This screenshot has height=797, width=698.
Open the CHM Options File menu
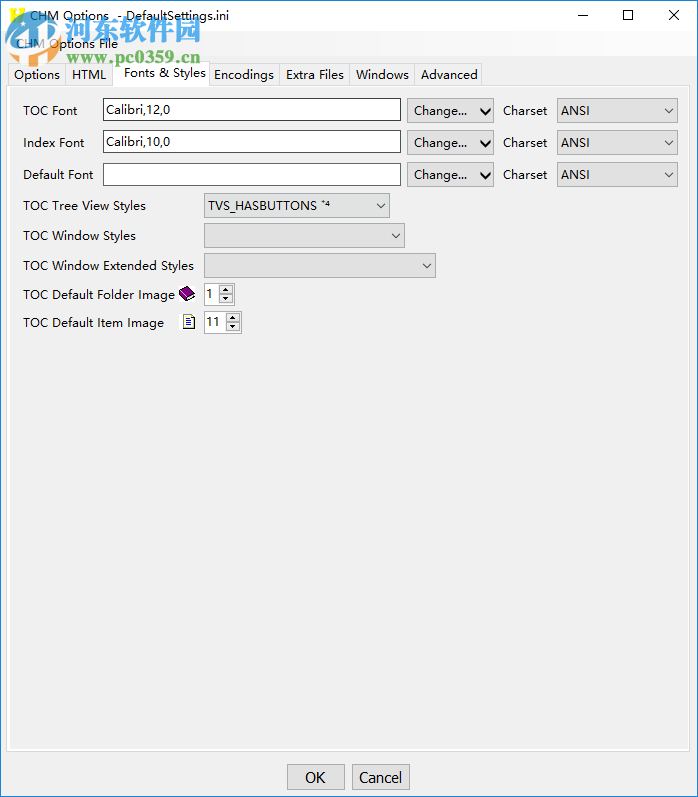point(67,44)
